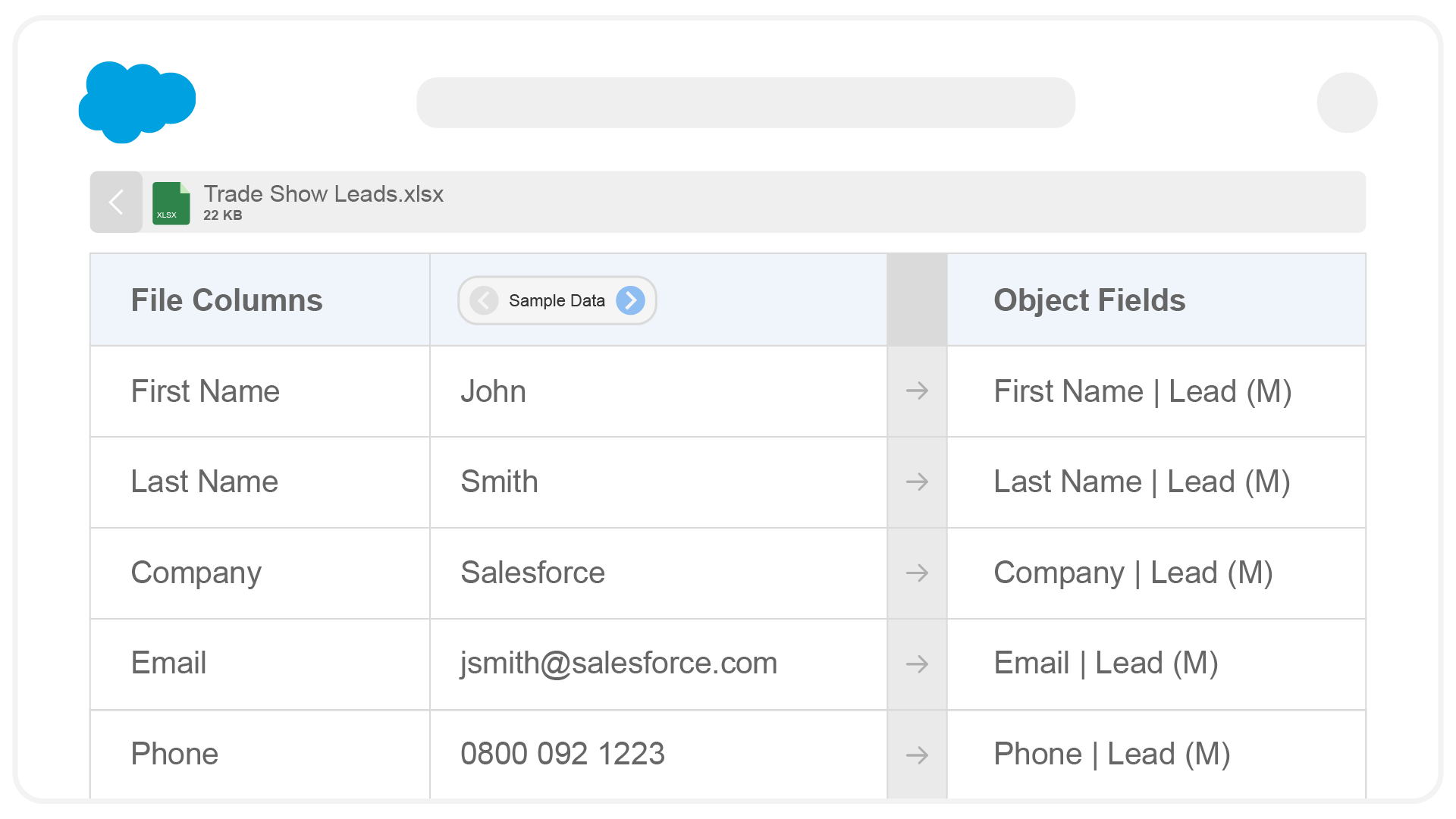Click the previous arrow in Sample Data control
The height and width of the screenshot is (819, 1456).
[483, 300]
